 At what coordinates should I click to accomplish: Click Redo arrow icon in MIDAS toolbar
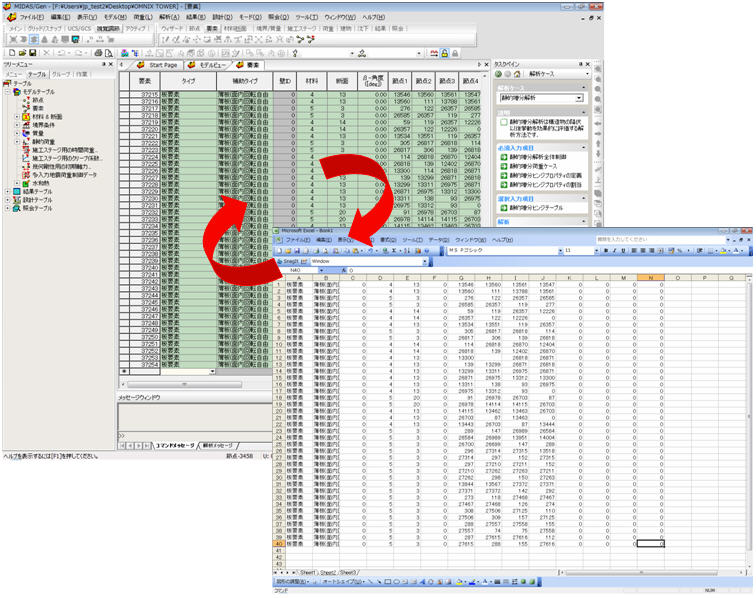pos(79,53)
